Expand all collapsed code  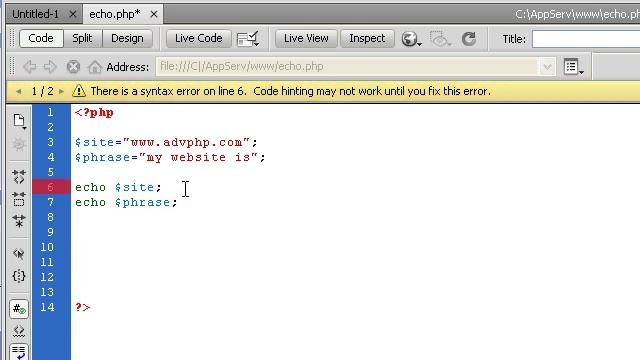(19, 221)
